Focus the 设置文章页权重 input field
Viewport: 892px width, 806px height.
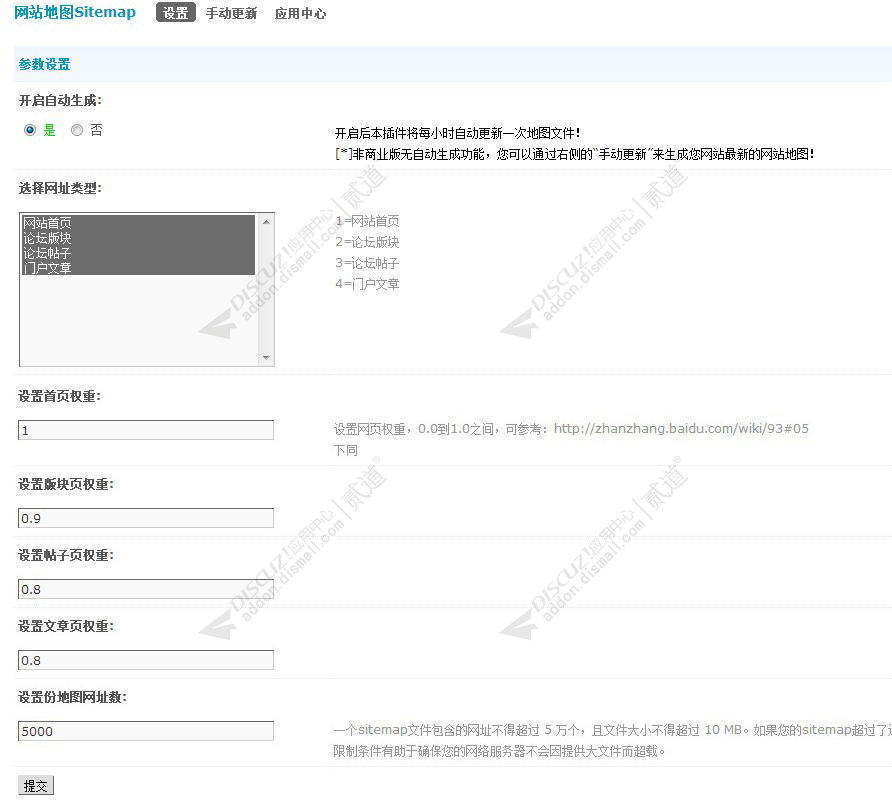(x=146, y=660)
